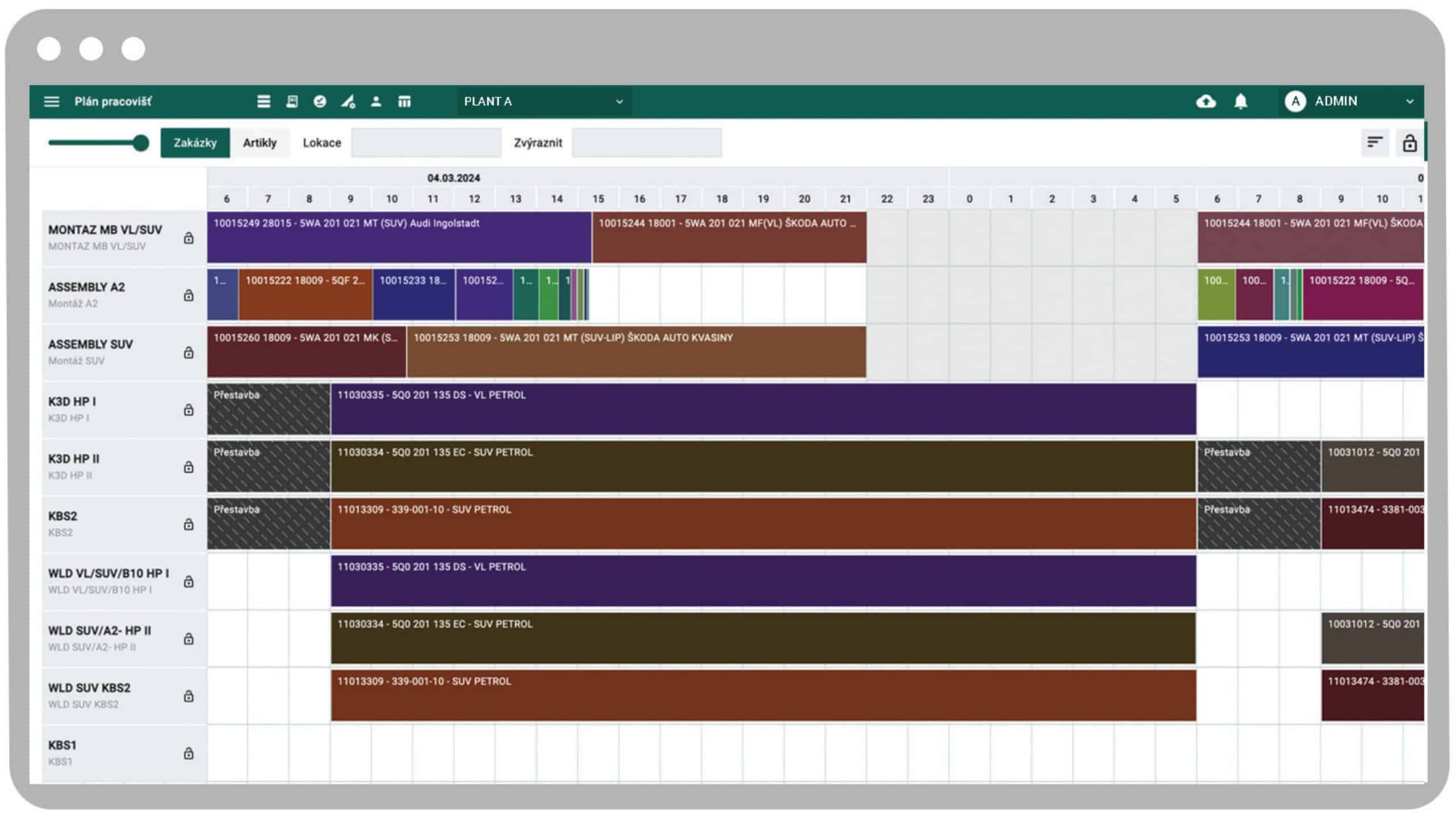Toggle lock for WLD VL/SUV/B10 HP I row
Viewport: 1456px width, 816px height.
pyautogui.click(x=189, y=582)
